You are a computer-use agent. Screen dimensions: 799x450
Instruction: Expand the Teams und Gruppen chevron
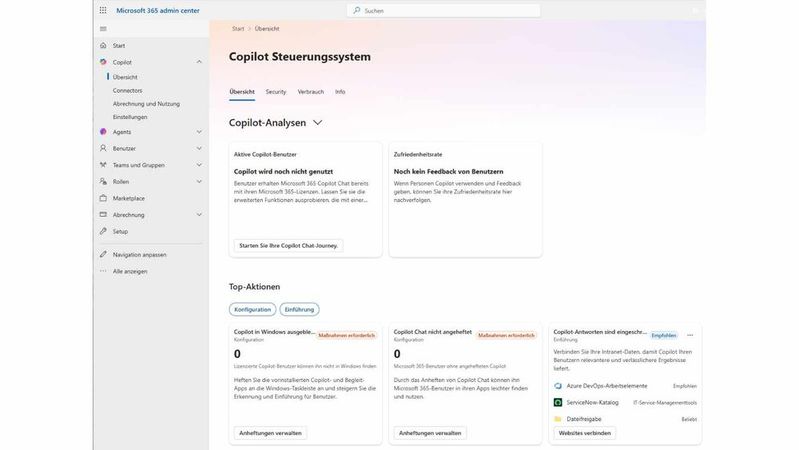[x=199, y=165]
